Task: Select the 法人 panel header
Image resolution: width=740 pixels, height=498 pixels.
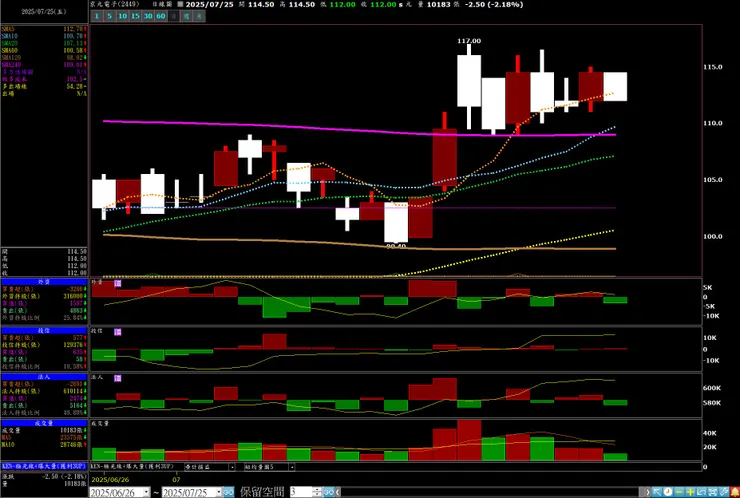Action: click(x=44, y=377)
